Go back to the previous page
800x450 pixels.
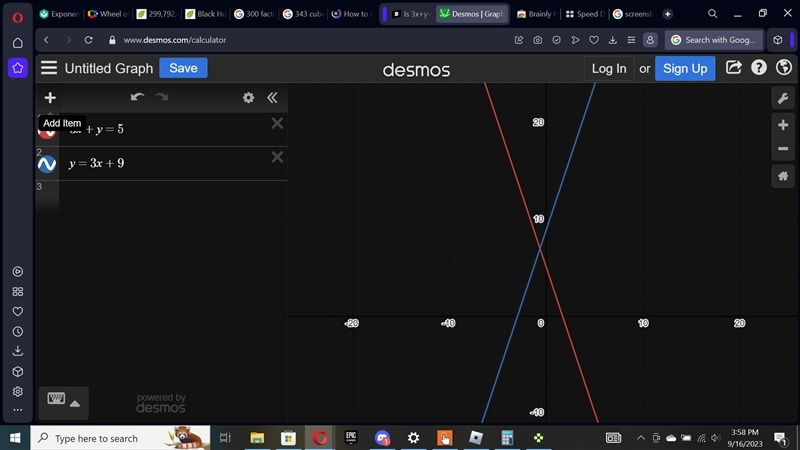point(46,40)
